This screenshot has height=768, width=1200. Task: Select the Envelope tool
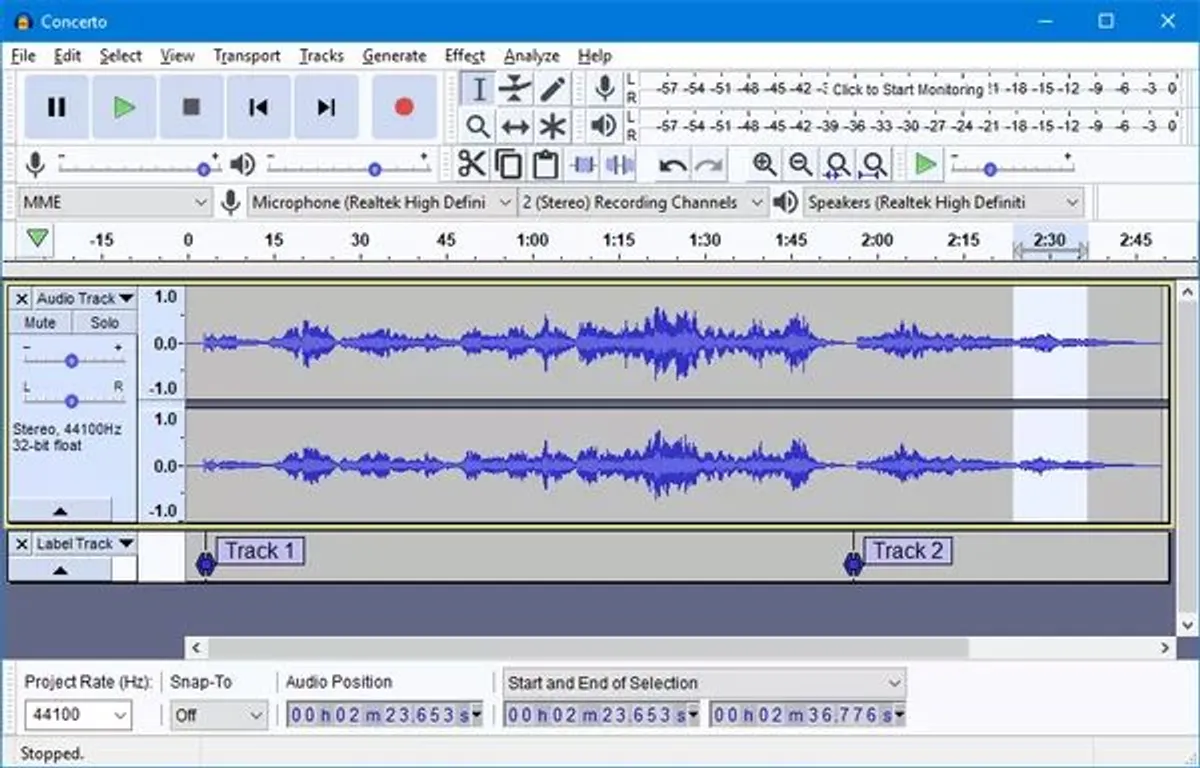[x=516, y=89]
